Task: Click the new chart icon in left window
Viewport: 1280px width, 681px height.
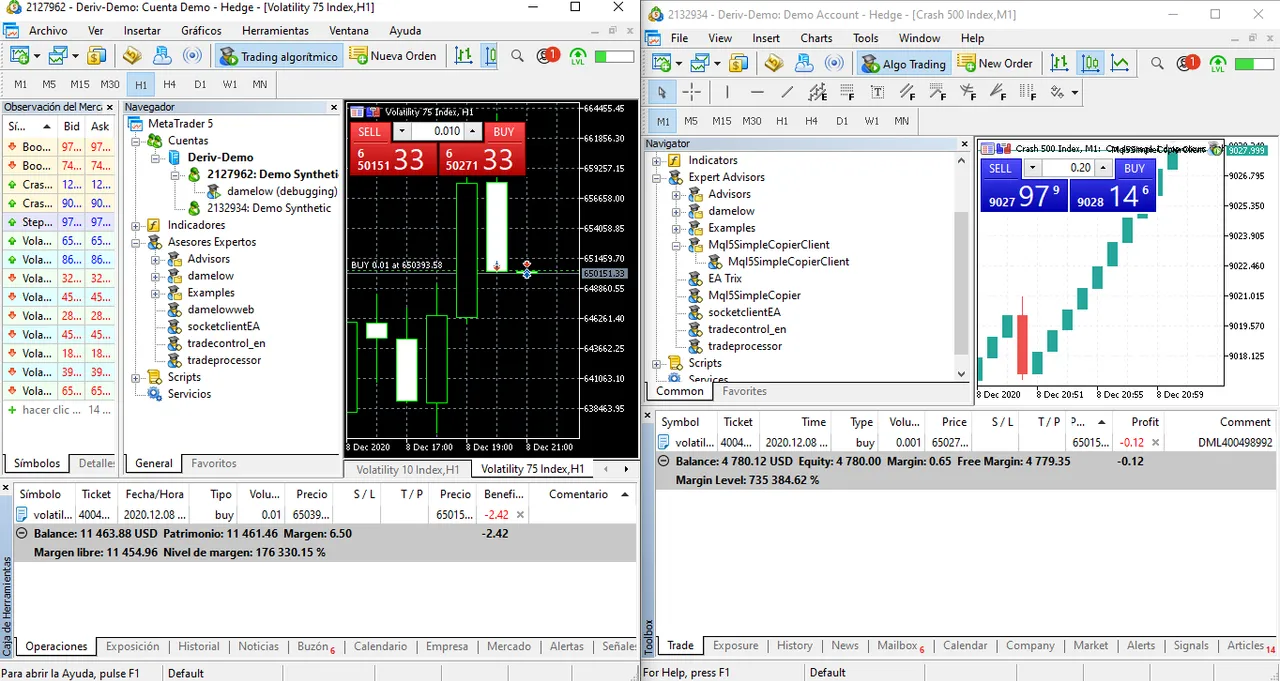Action: [22, 56]
